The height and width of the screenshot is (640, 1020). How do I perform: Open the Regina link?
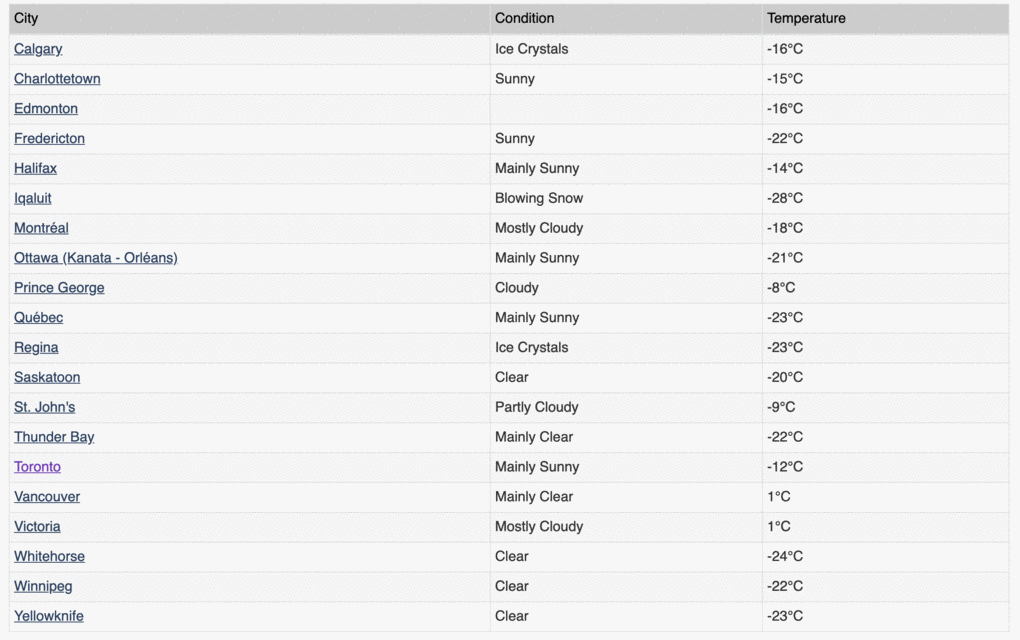coord(36,348)
